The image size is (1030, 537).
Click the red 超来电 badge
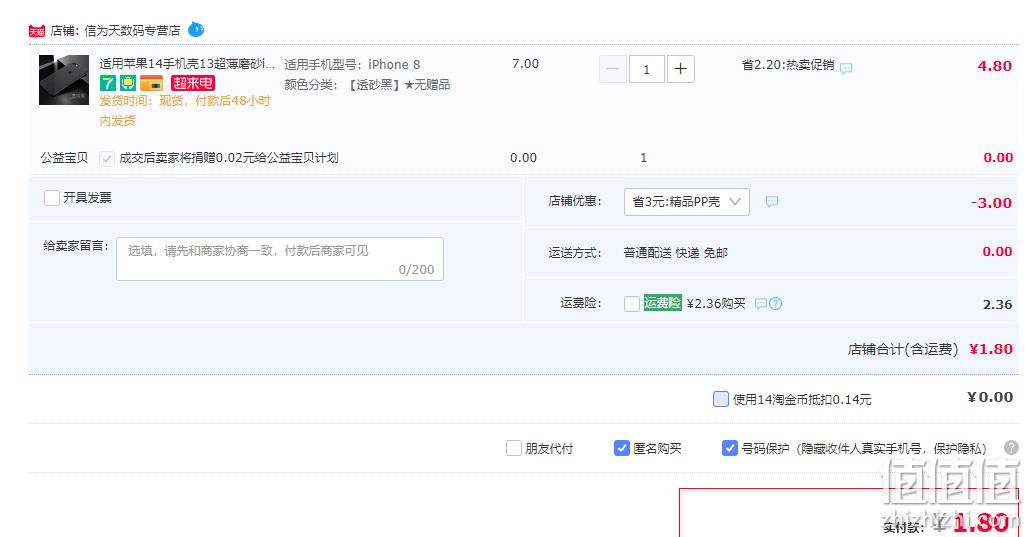coord(192,83)
